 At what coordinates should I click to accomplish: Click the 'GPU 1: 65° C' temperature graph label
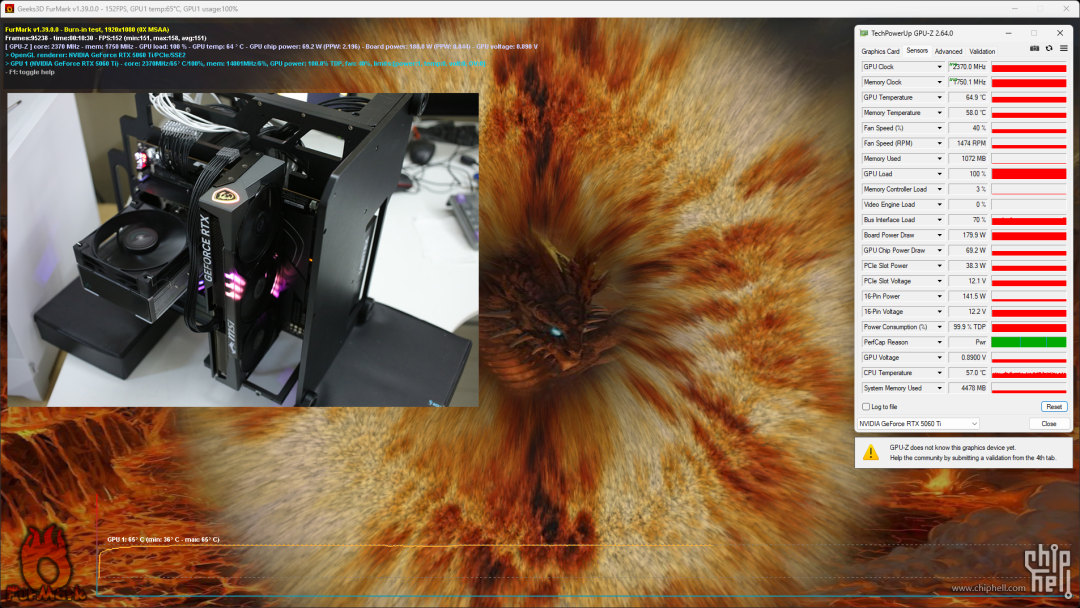163,539
